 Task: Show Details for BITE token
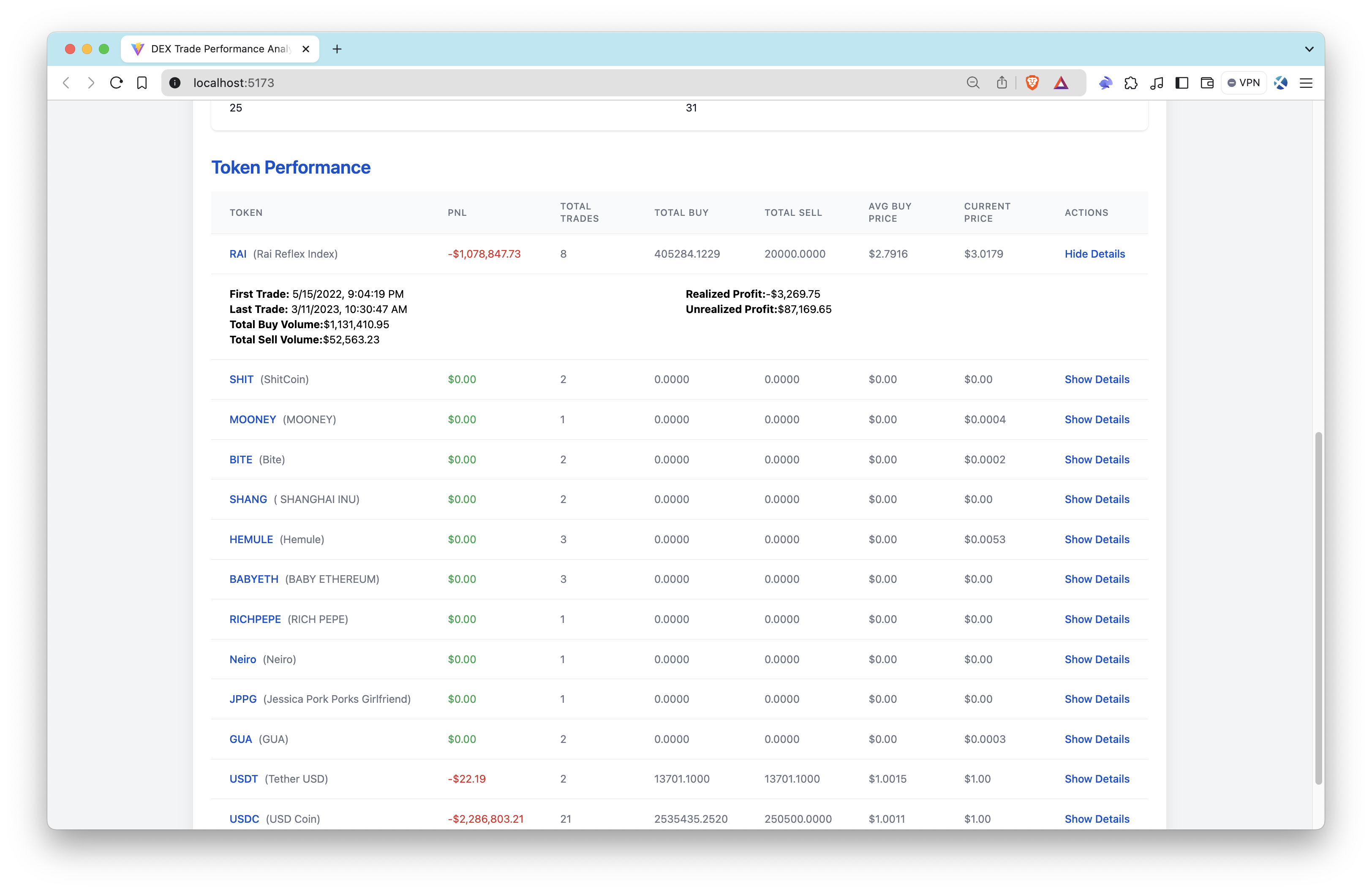[x=1097, y=459]
